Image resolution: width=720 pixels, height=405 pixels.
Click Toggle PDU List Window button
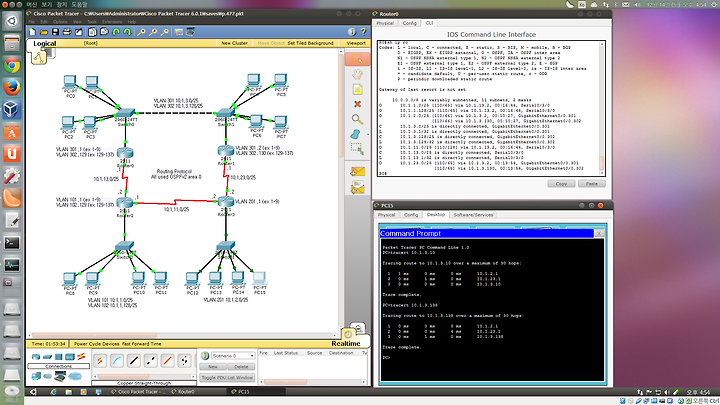point(227,377)
